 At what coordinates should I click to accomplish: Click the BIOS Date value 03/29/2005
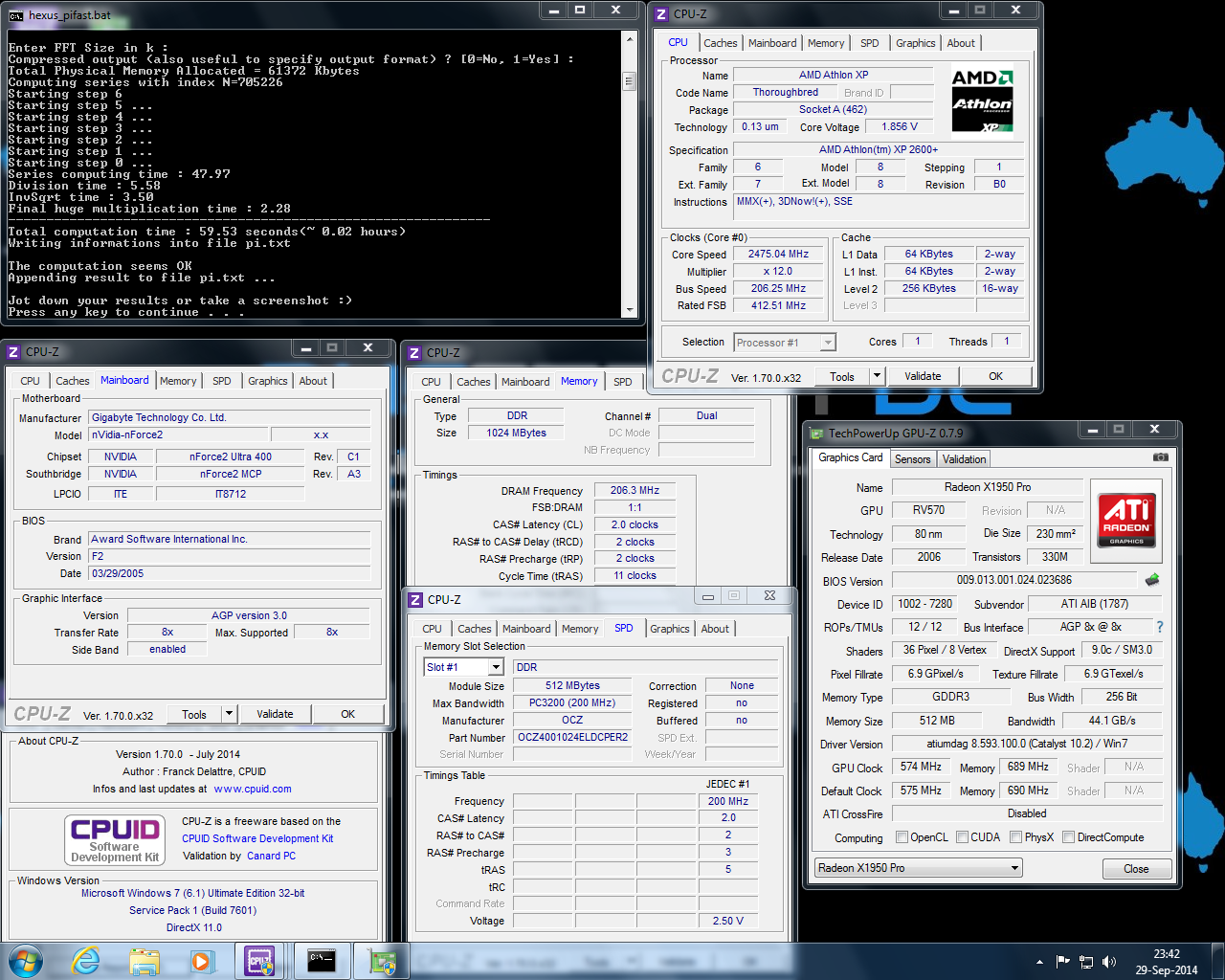pyautogui.click(x=230, y=573)
